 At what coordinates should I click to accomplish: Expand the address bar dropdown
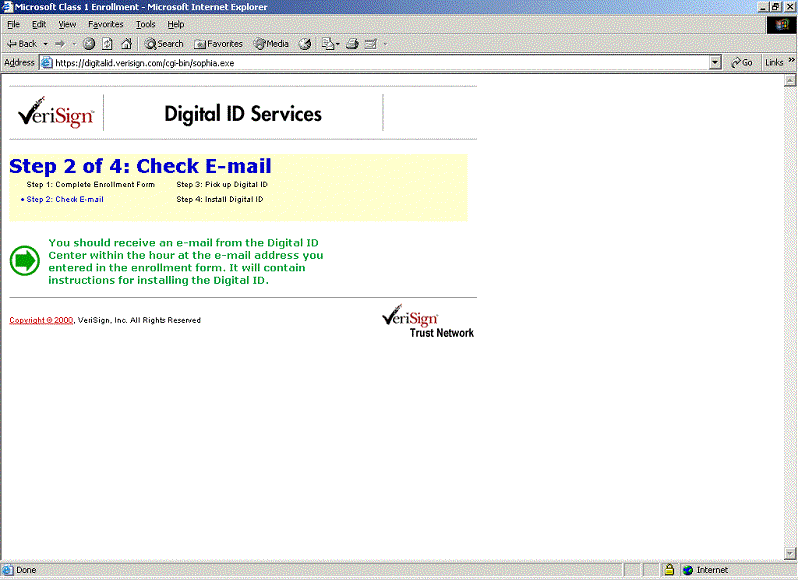715,63
